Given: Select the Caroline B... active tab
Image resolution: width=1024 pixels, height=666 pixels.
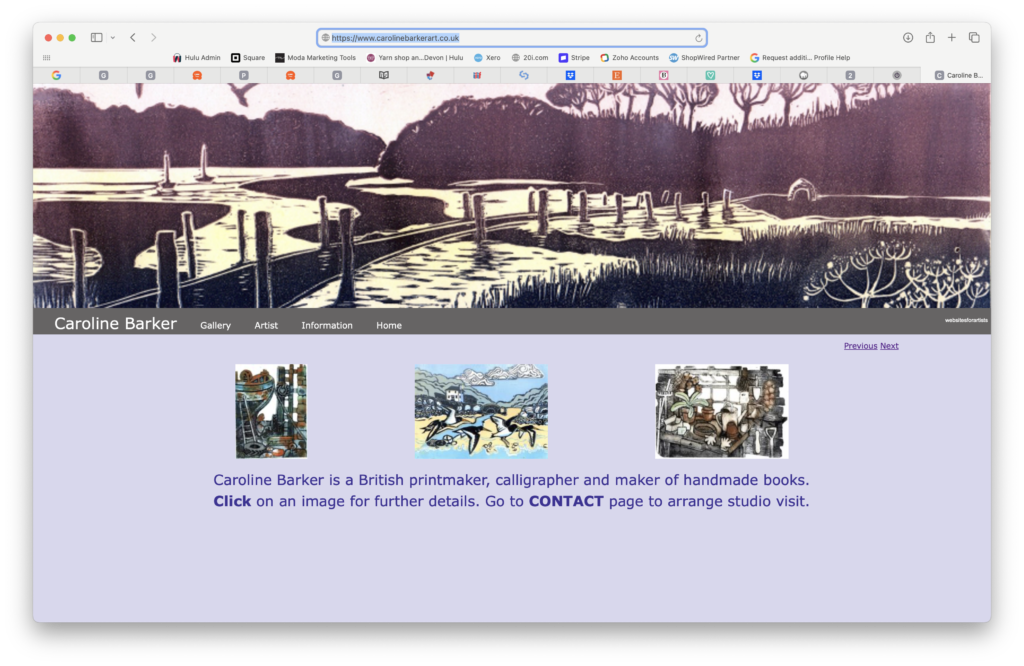Looking at the screenshot, I should [958, 76].
